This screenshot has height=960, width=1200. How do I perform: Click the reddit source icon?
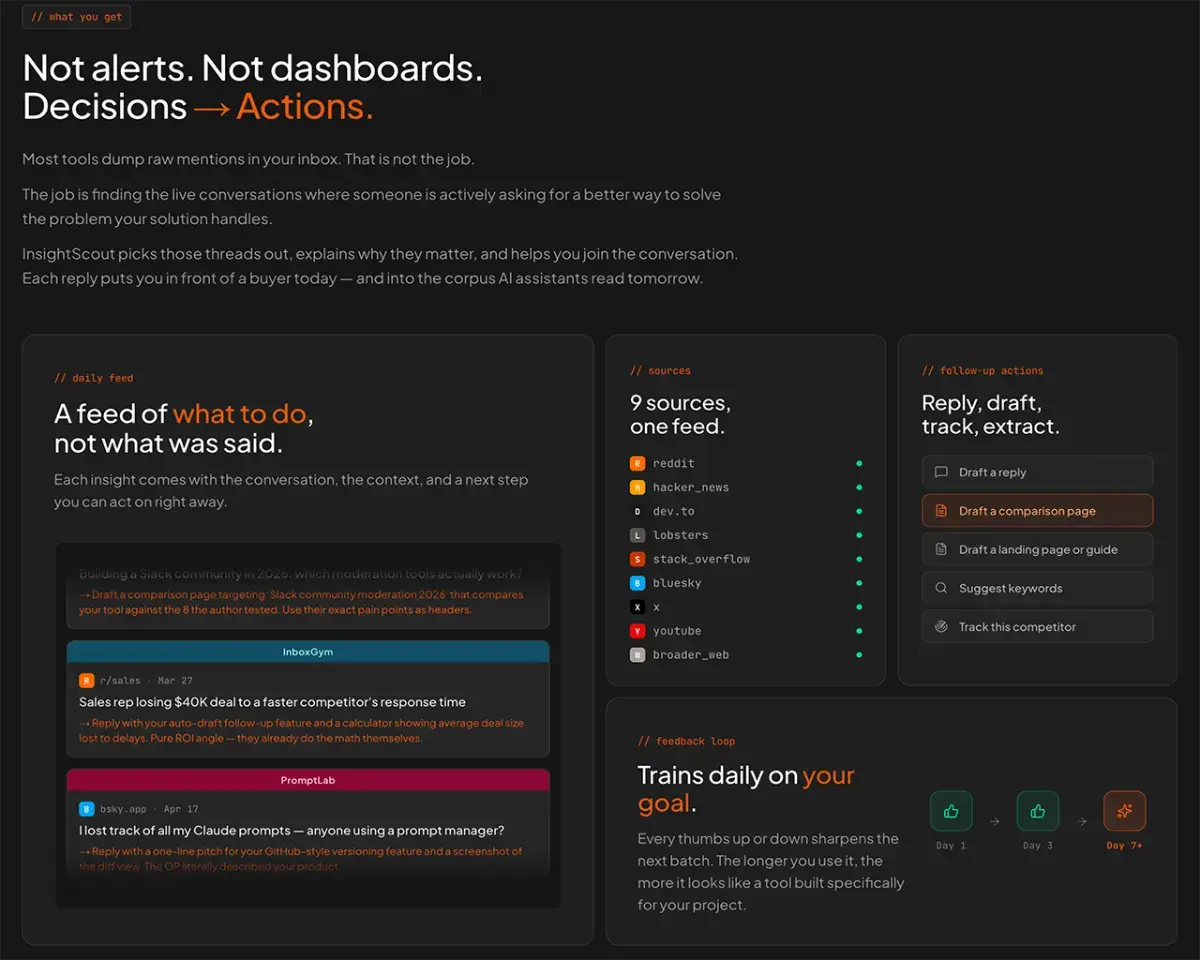point(638,463)
